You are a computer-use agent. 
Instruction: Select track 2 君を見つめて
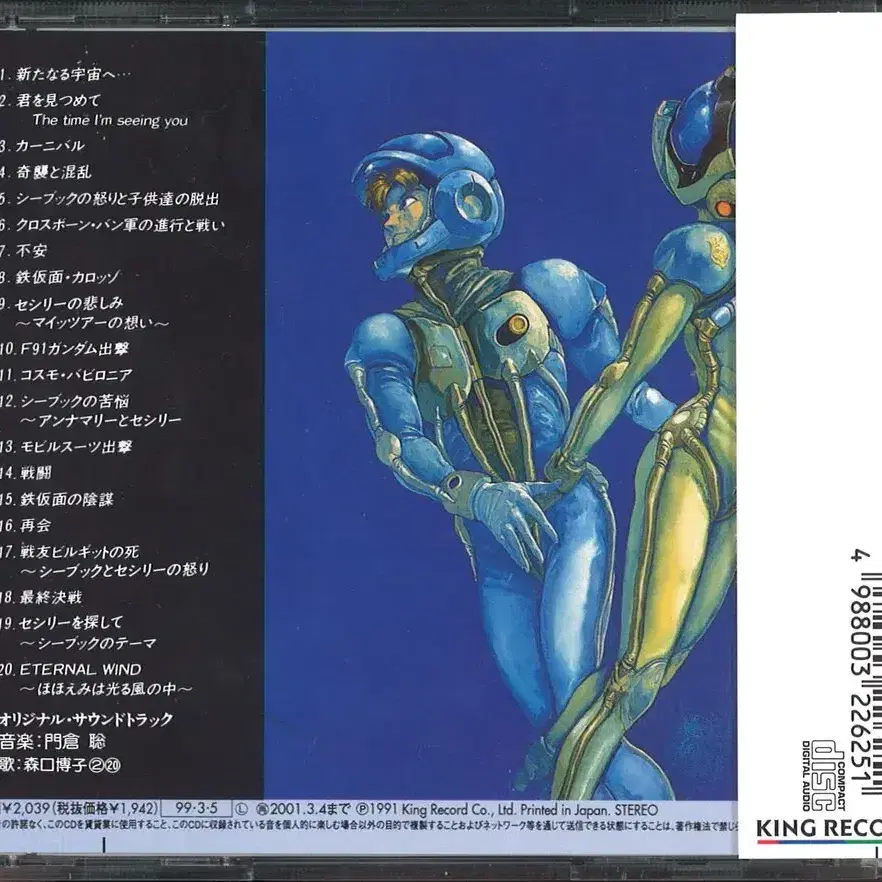point(51,100)
